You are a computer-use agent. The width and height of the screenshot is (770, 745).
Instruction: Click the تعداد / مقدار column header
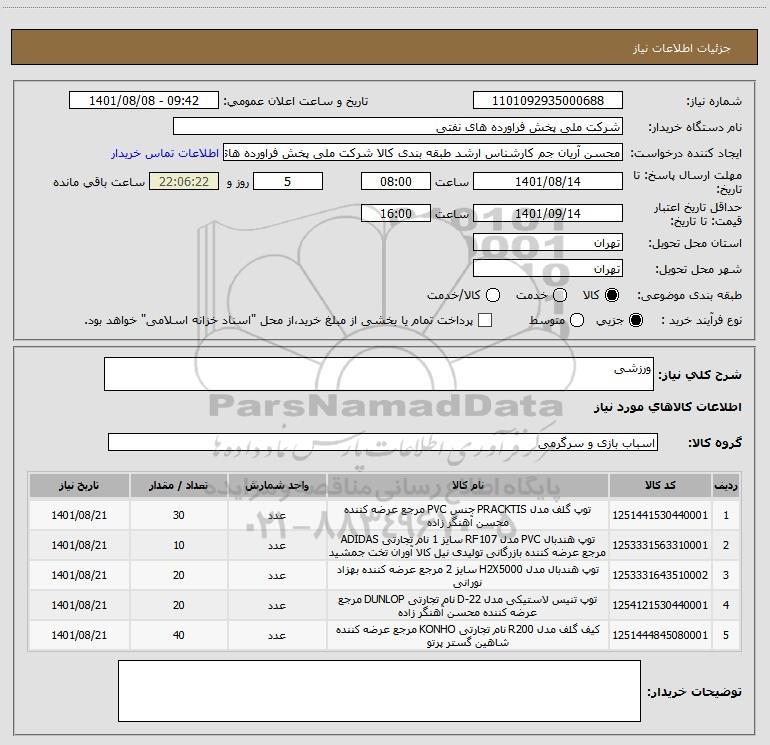pyautogui.click(x=179, y=486)
